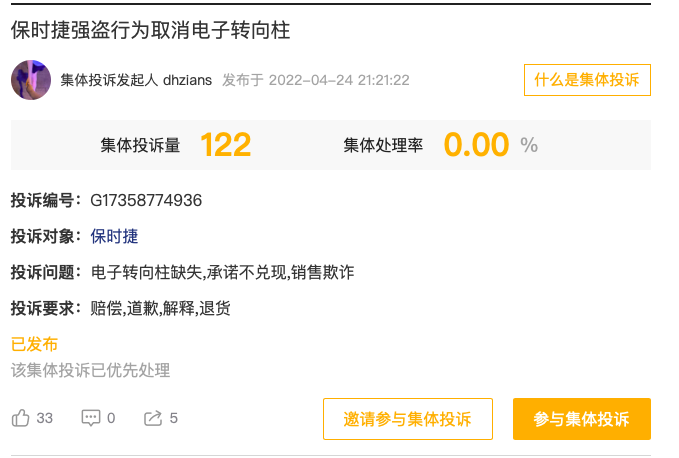Click the 投诉问题 description text
Viewport: 679px width, 458px height.
[222, 272]
